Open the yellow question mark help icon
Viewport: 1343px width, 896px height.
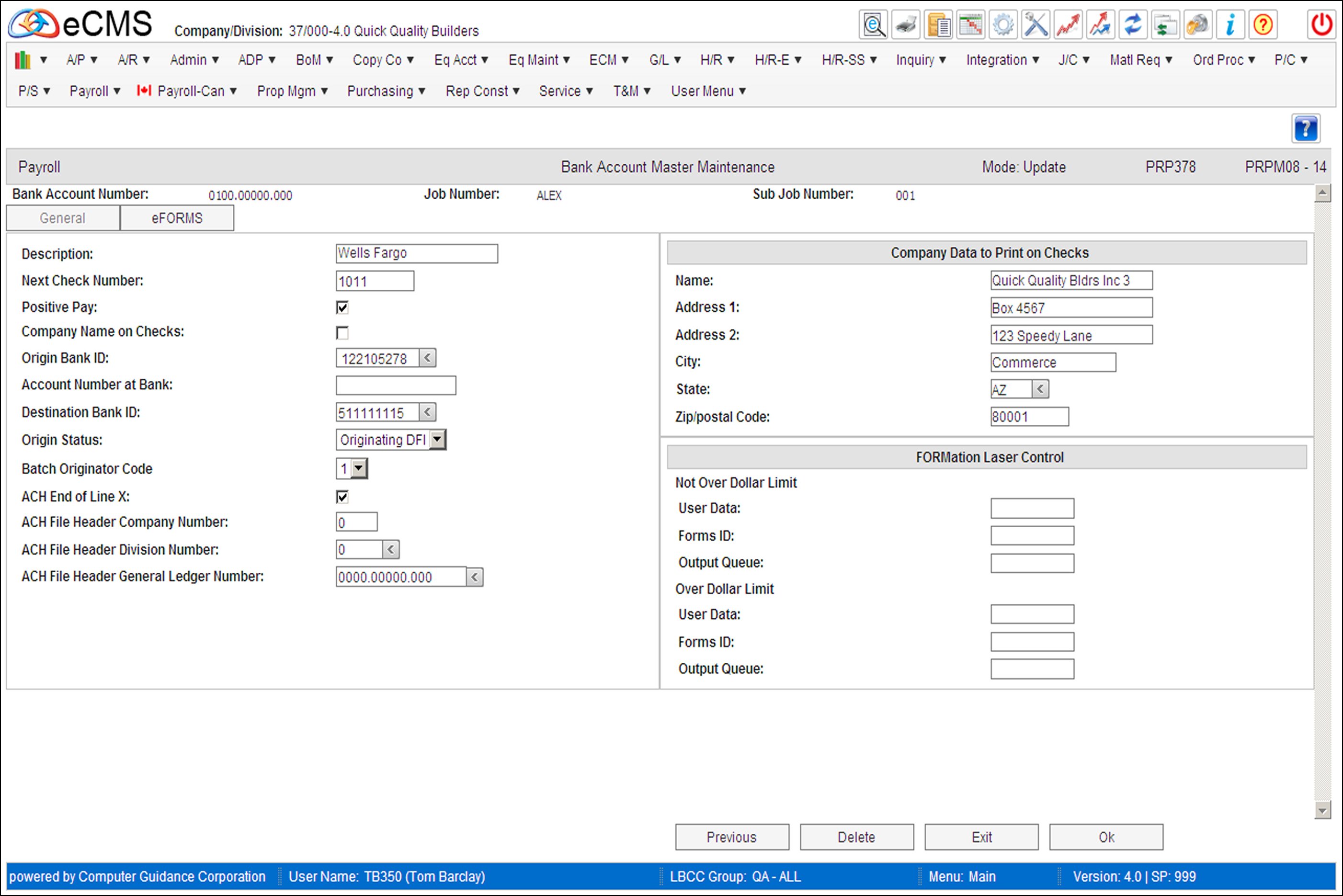(x=1263, y=24)
